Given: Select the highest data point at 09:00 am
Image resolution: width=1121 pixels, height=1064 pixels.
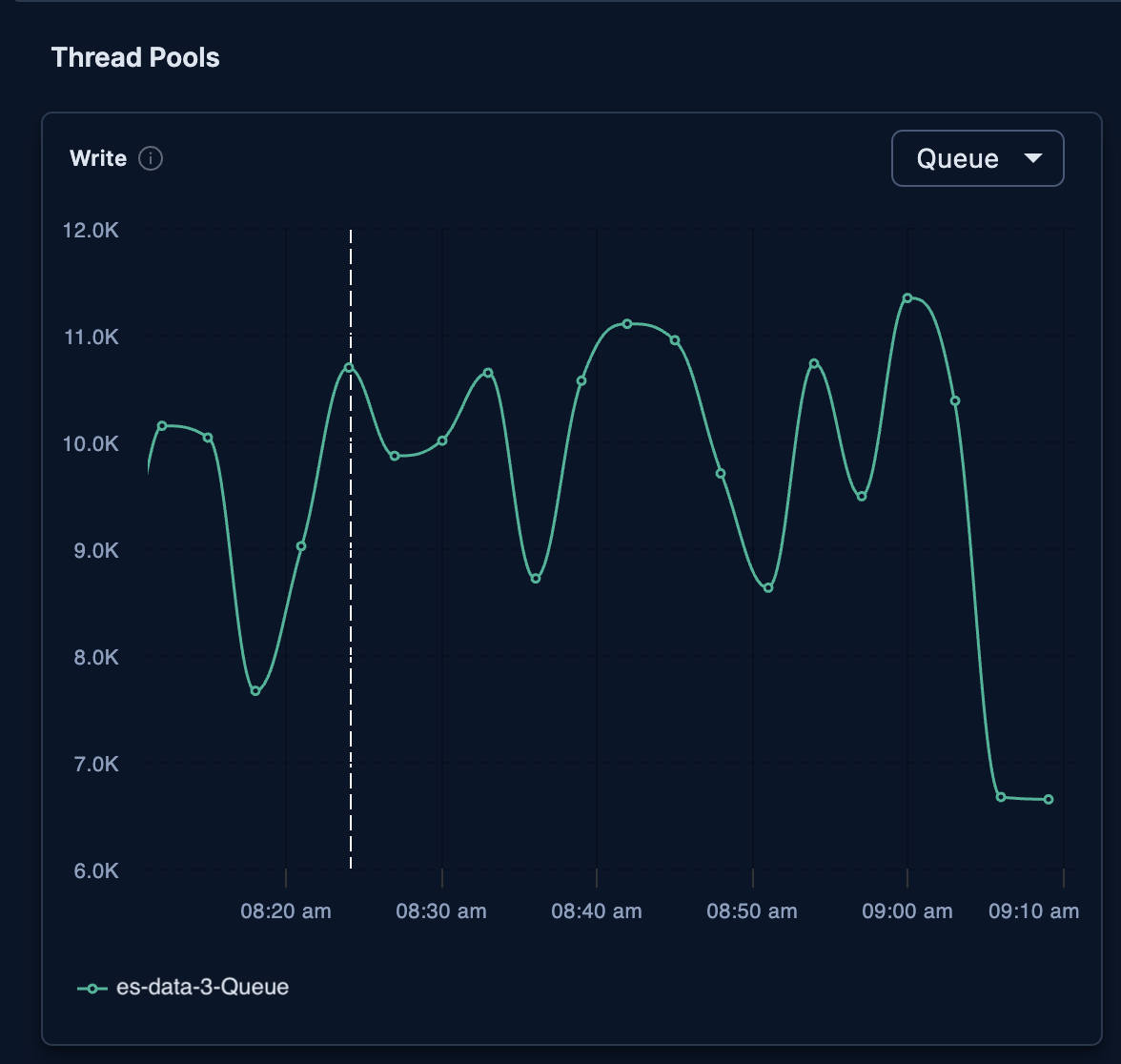Looking at the screenshot, I should point(907,298).
